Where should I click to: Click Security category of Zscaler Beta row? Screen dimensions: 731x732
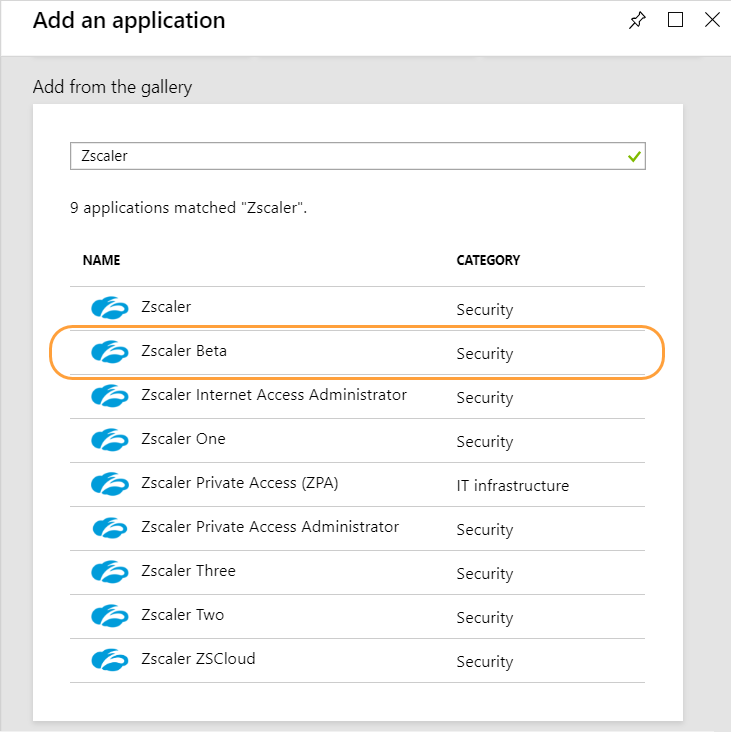[485, 354]
